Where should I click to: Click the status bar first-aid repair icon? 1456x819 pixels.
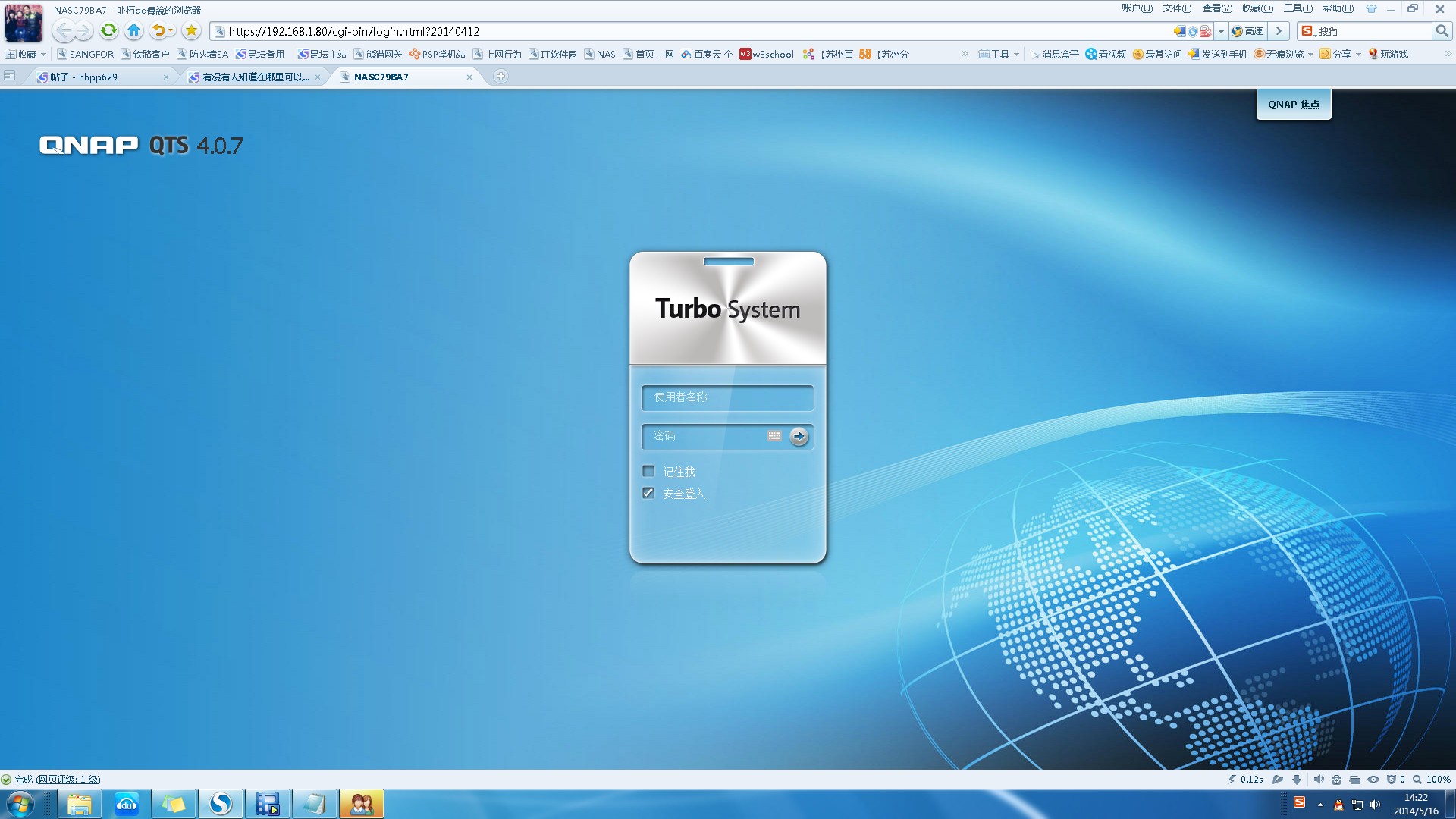coord(1336,779)
